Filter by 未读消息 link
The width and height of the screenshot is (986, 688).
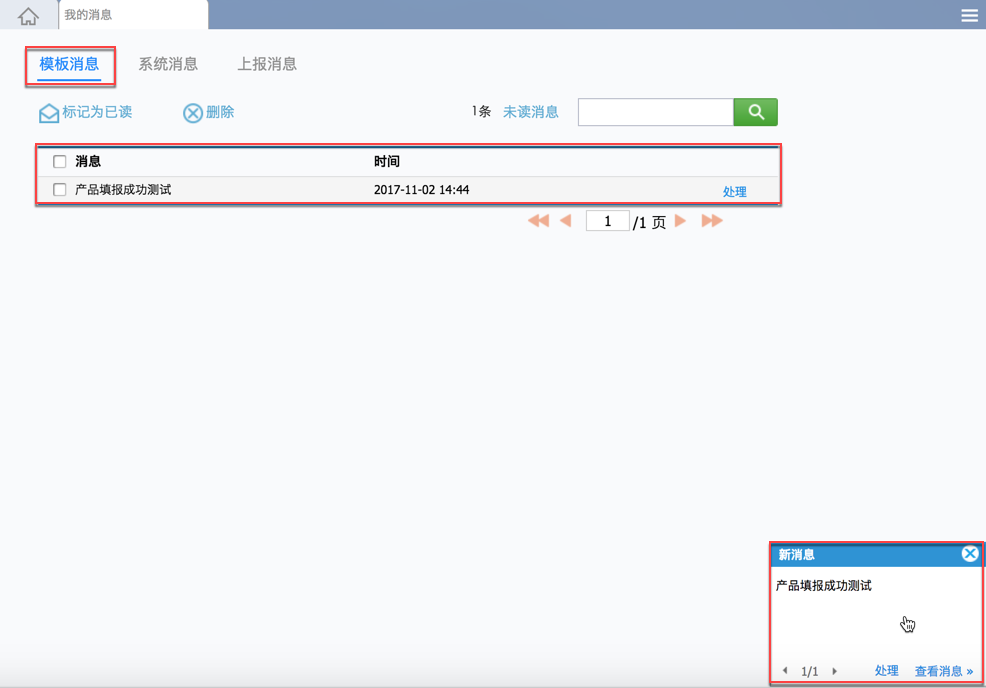pyautogui.click(x=531, y=112)
